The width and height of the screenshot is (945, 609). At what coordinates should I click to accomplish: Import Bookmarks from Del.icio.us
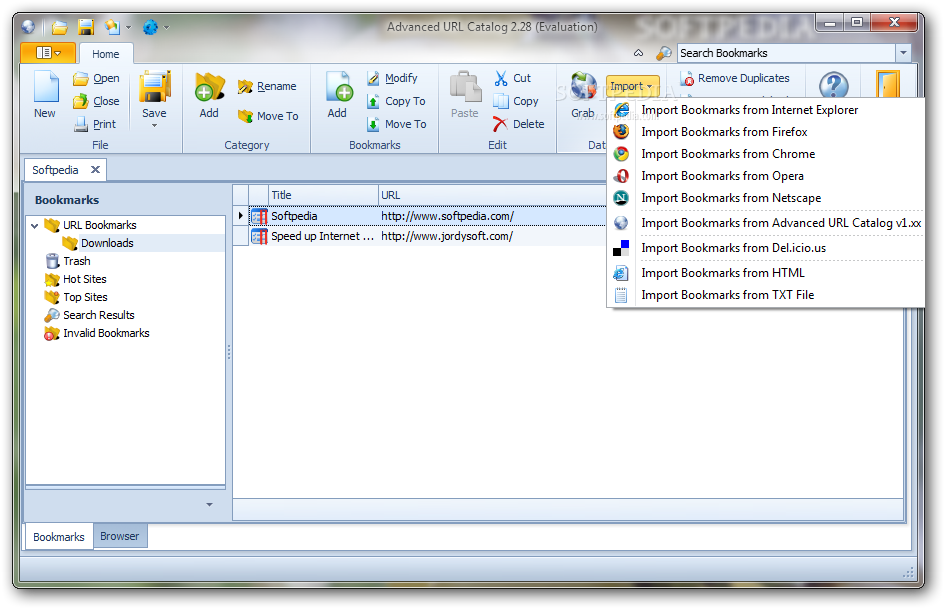[x=766, y=248]
